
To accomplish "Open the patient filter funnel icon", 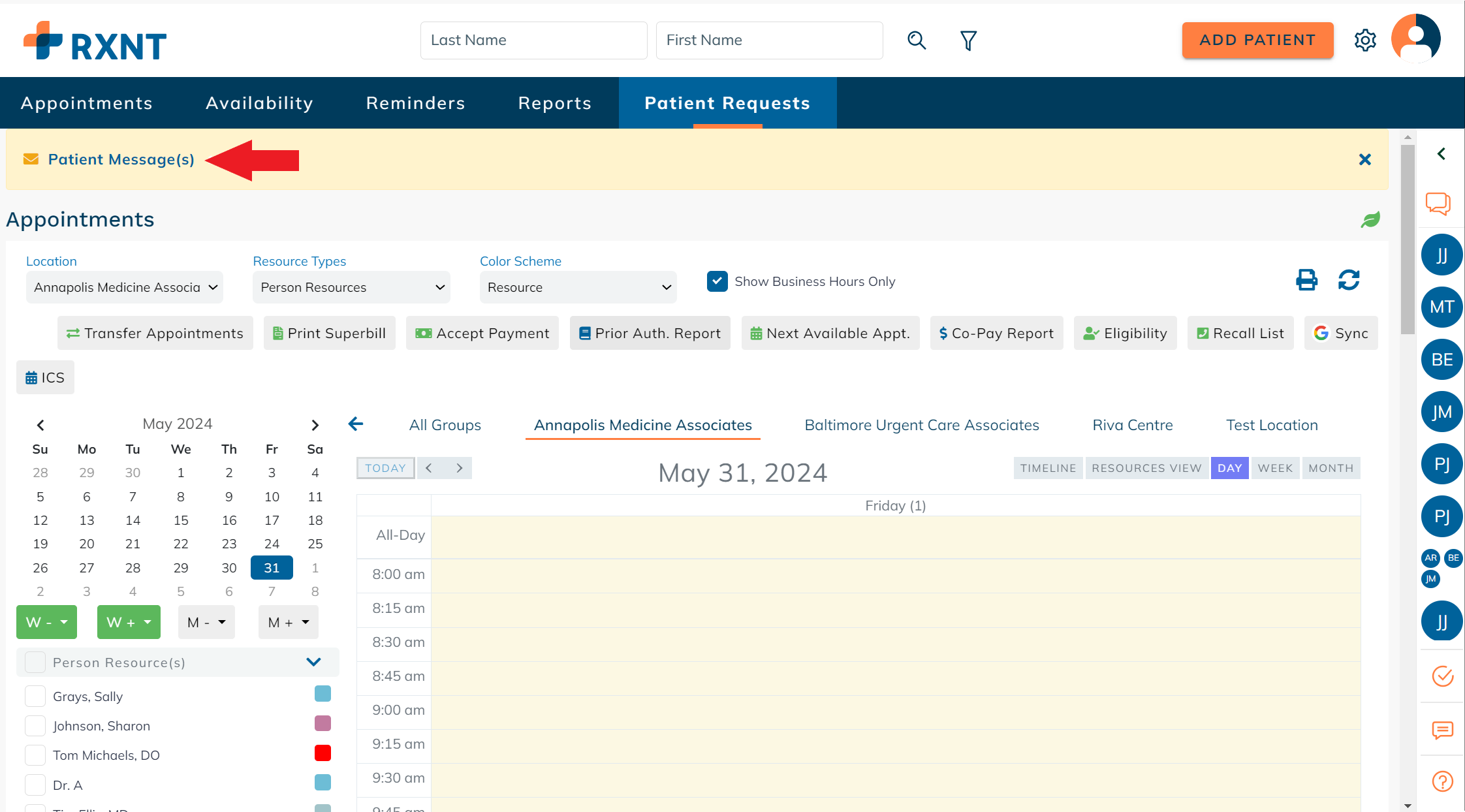I will coord(968,40).
